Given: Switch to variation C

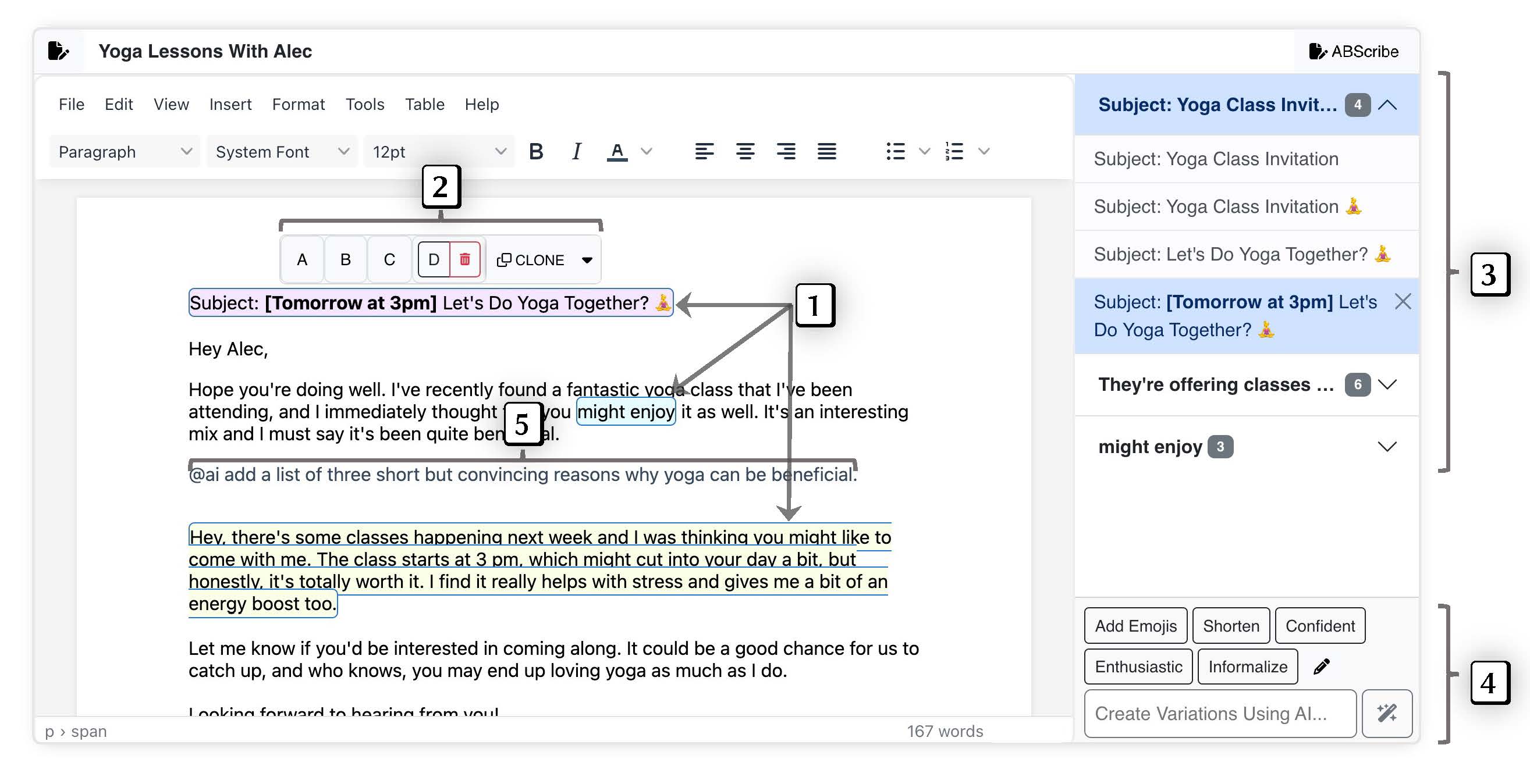Looking at the screenshot, I should [x=389, y=259].
